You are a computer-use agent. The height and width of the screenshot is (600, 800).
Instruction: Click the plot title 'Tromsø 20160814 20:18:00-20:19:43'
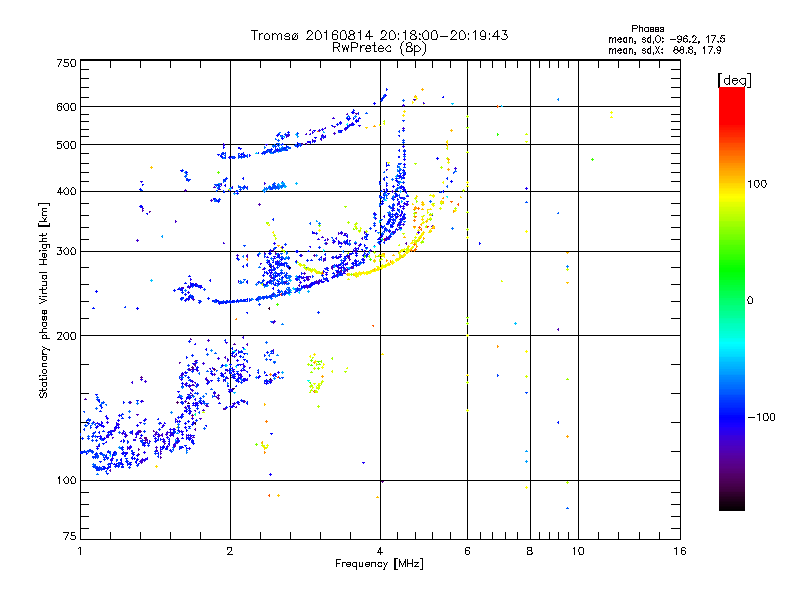[x=379, y=35]
